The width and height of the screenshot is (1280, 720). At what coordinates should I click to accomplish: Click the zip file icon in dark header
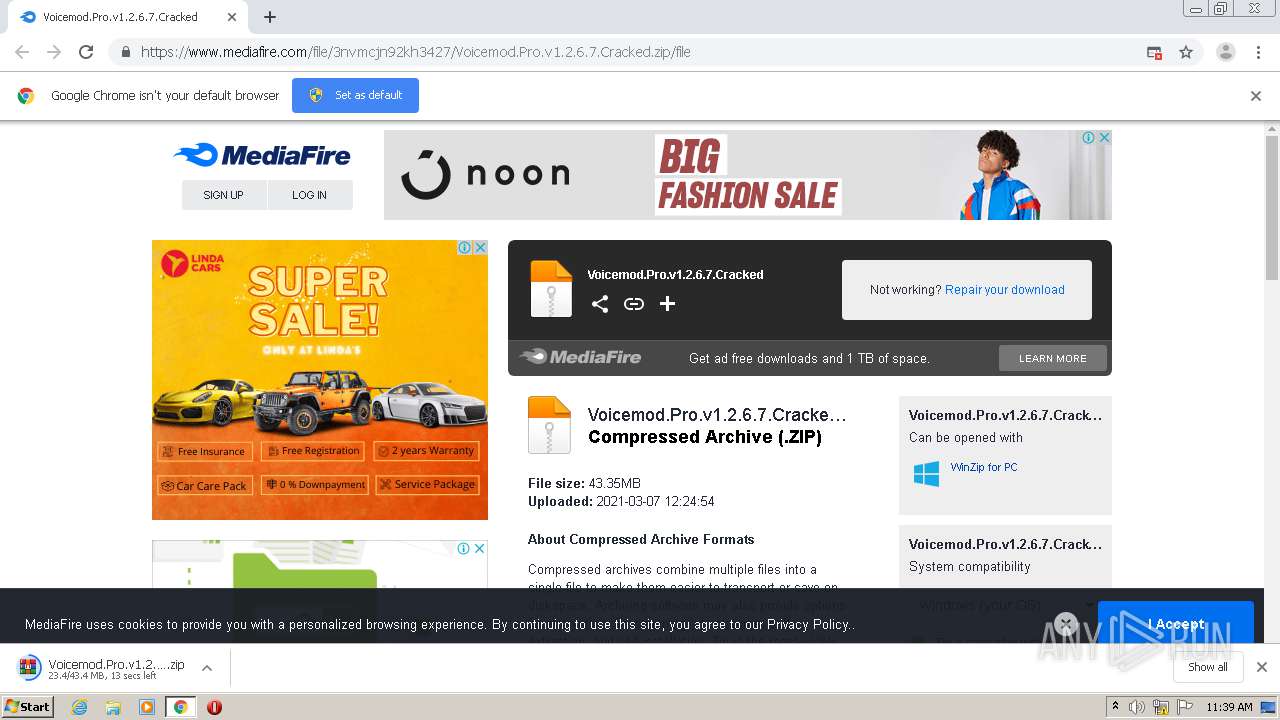pos(551,289)
